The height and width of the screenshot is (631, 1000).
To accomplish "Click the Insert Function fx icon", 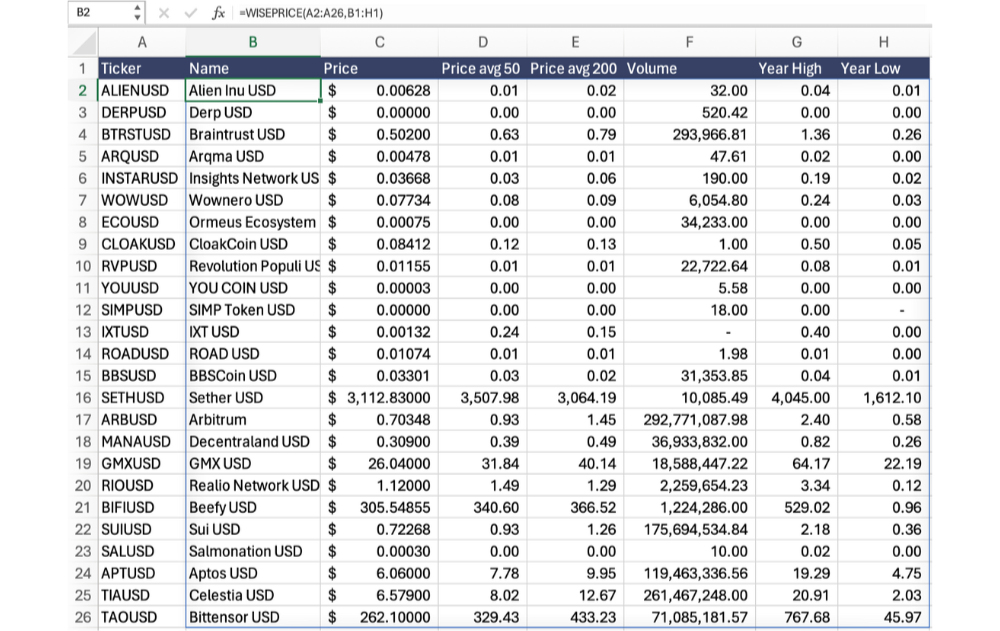I will pyautogui.click(x=218, y=13).
